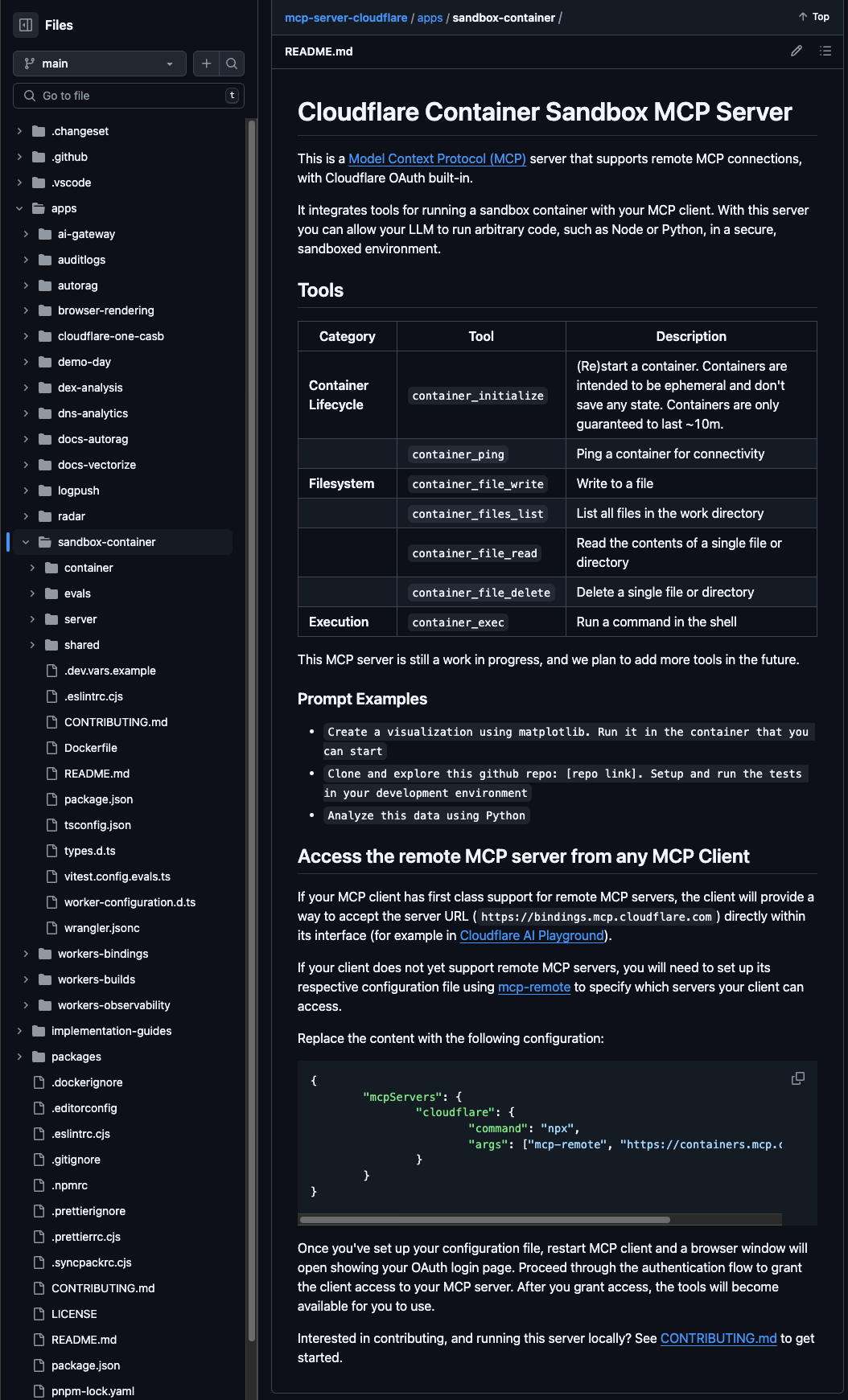Expand the workers-bindings folder chevron
This screenshot has height=1400, width=848.
(x=26, y=954)
